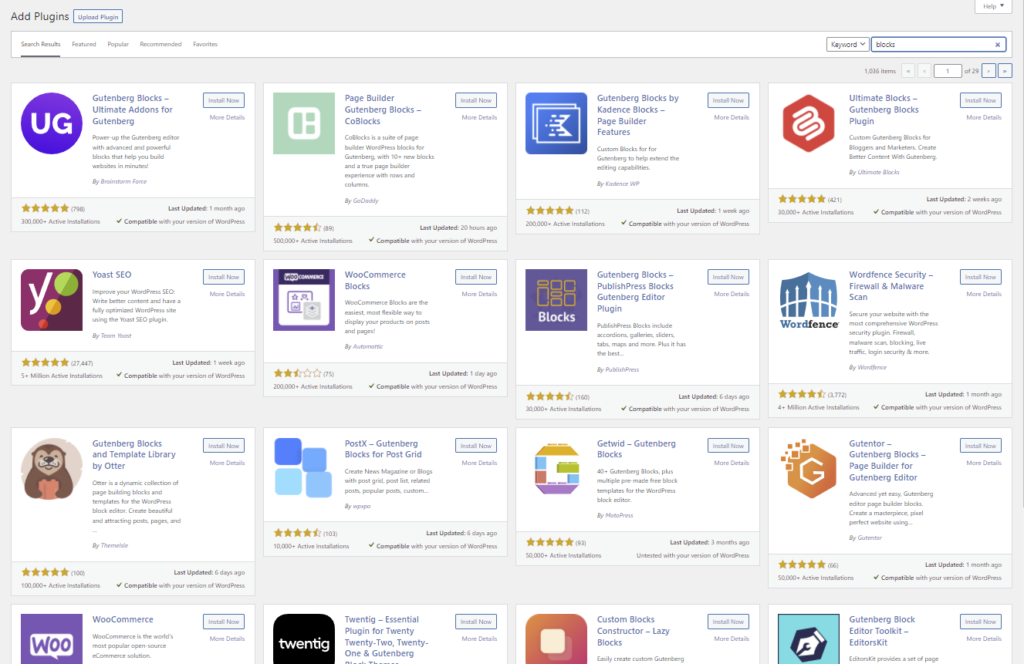This screenshot has height=664, width=1024.
Task: Install the Ultimate Blocks Gutenberg plugin
Action: [981, 101]
